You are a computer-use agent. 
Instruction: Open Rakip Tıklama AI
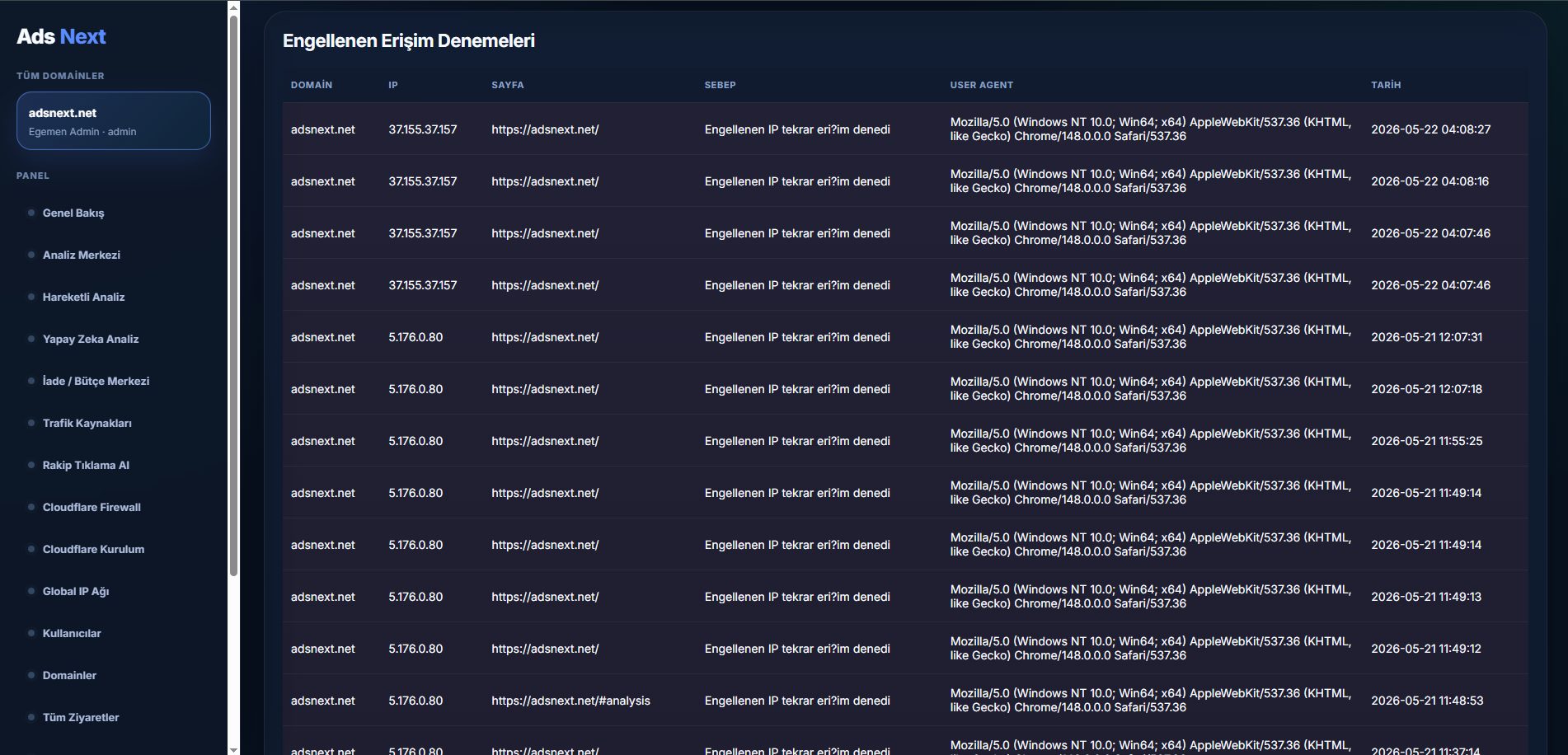point(86,465)
